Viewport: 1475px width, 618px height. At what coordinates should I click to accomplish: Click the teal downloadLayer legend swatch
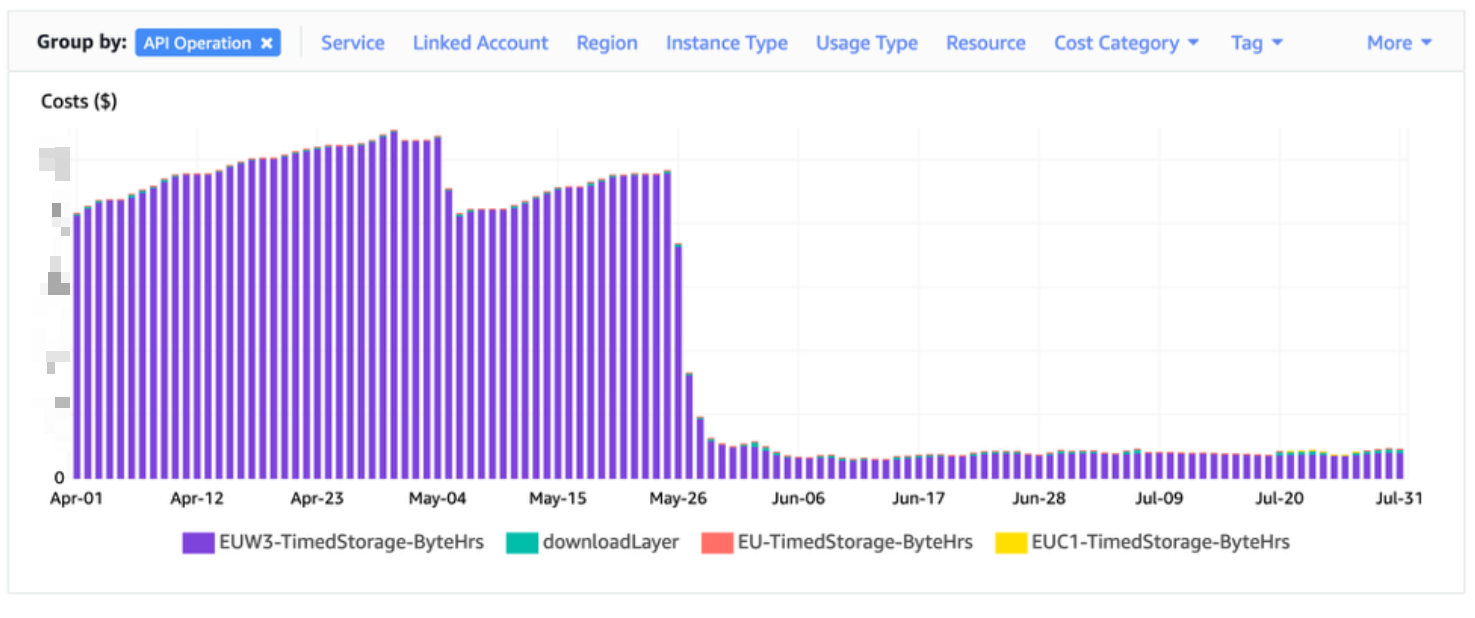pos(520,543)
